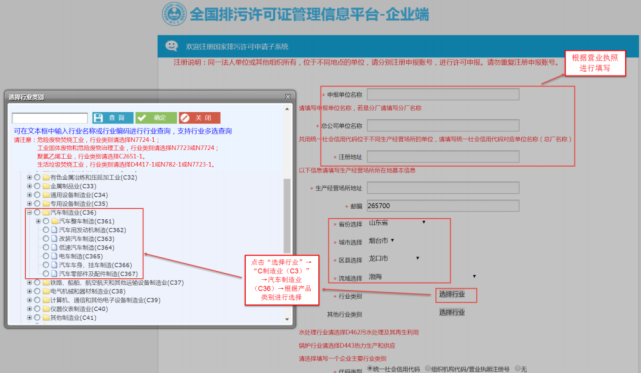Click the dialog scrollbar down arrow
Screen dimensions: 641x373
tap(287, 319)
